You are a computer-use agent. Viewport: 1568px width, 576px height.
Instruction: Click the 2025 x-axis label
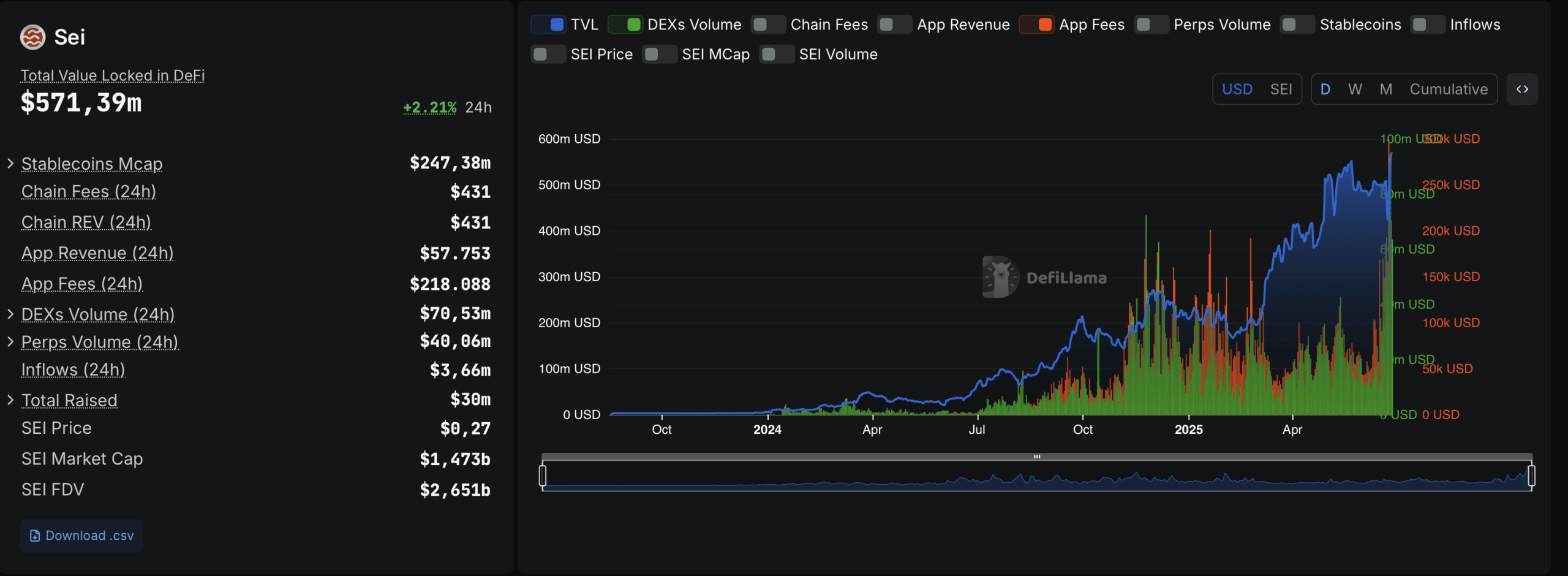pos(1188,430)
